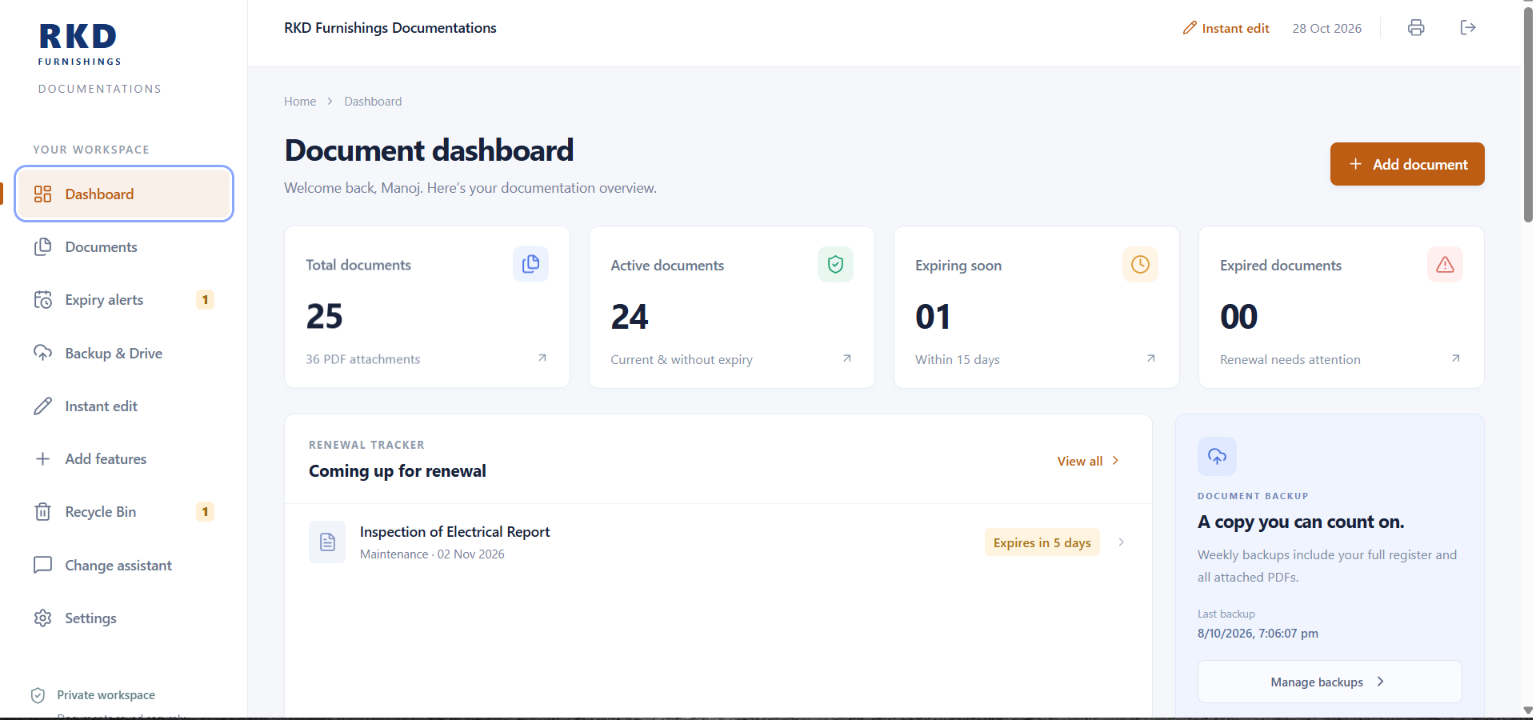Click the logout icon in header
The height and width of the screenshot is (720, 1533).
click(1468, 28)
